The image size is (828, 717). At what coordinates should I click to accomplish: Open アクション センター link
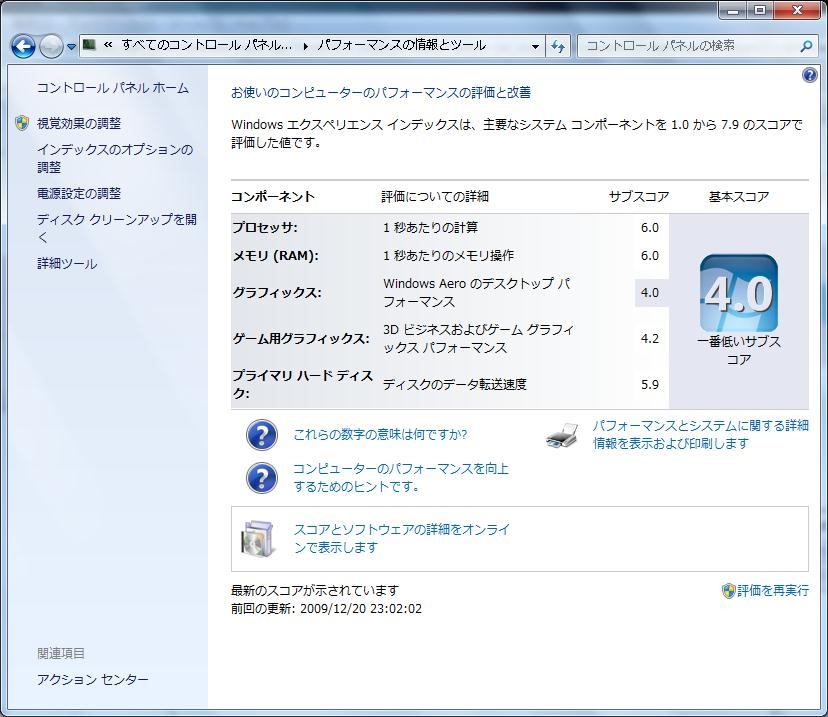[x=93, y=680]
